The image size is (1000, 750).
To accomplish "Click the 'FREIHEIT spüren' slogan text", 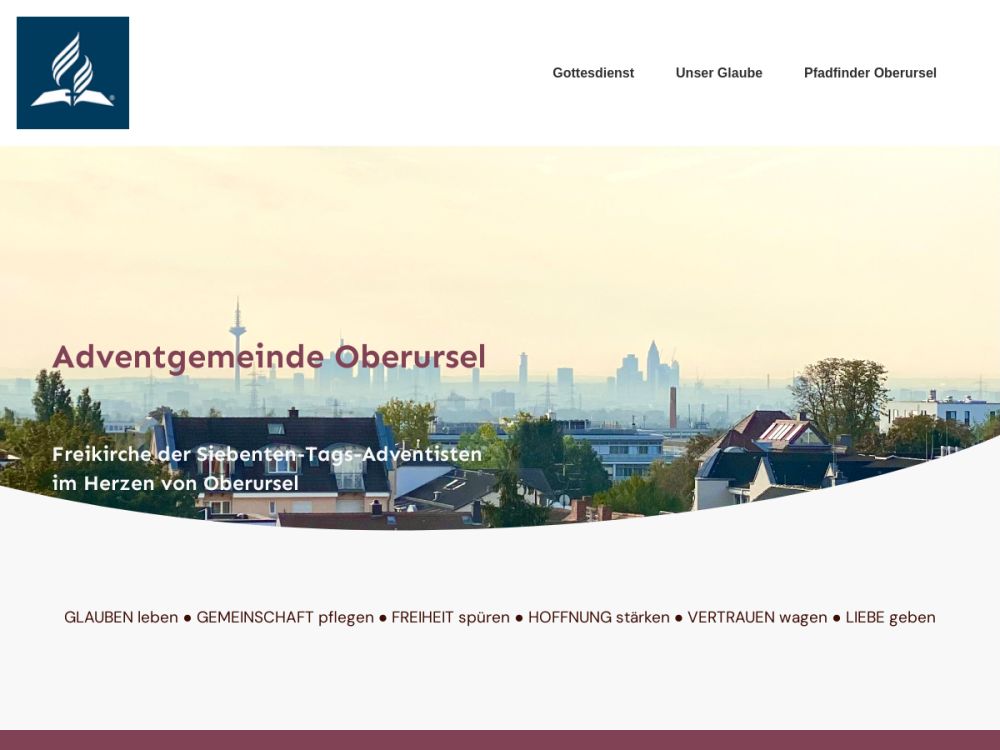I will 450,617.
